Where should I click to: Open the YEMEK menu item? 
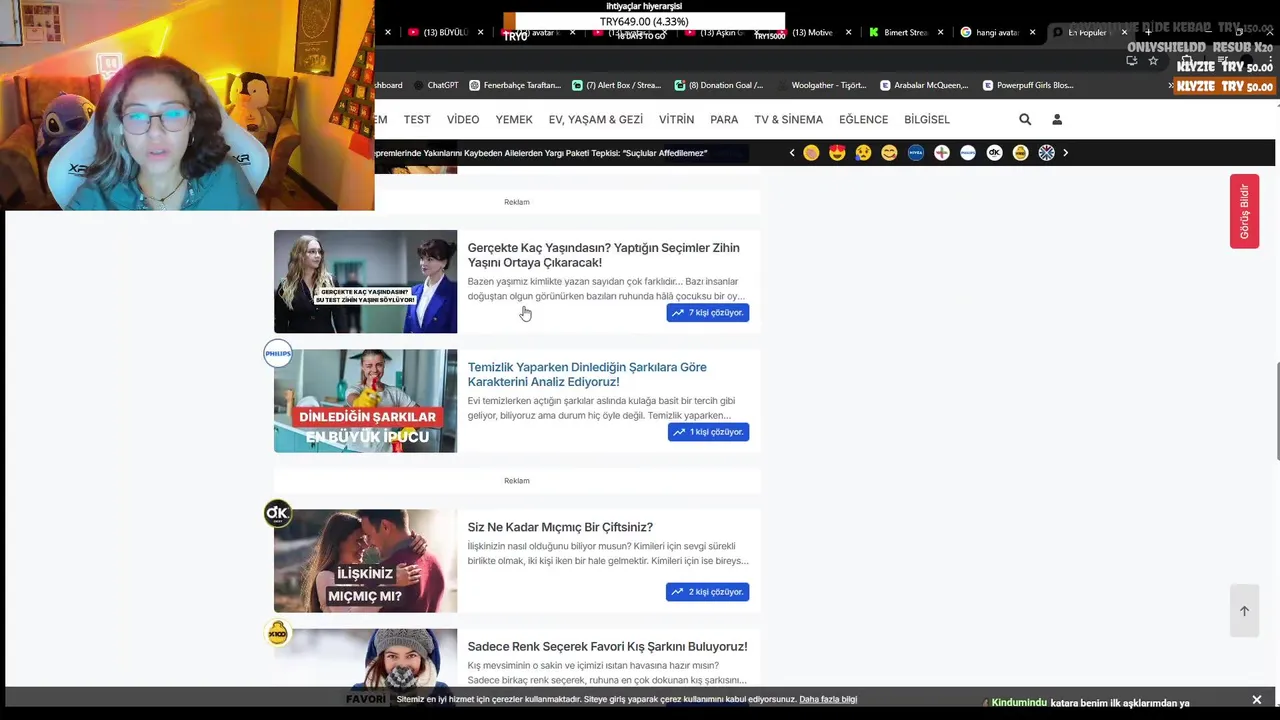[x=514, y=119]
